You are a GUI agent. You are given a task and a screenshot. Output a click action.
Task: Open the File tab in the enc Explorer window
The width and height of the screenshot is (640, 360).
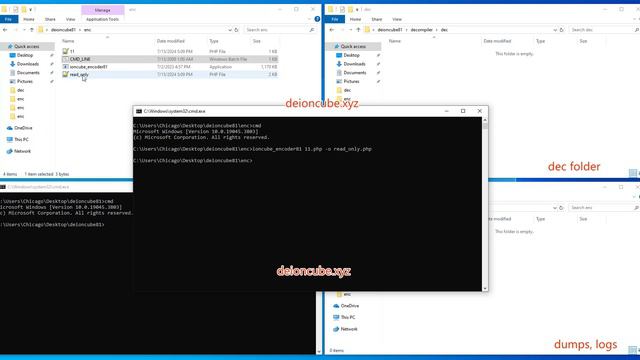pyautogui.click(x=9, y=19)
